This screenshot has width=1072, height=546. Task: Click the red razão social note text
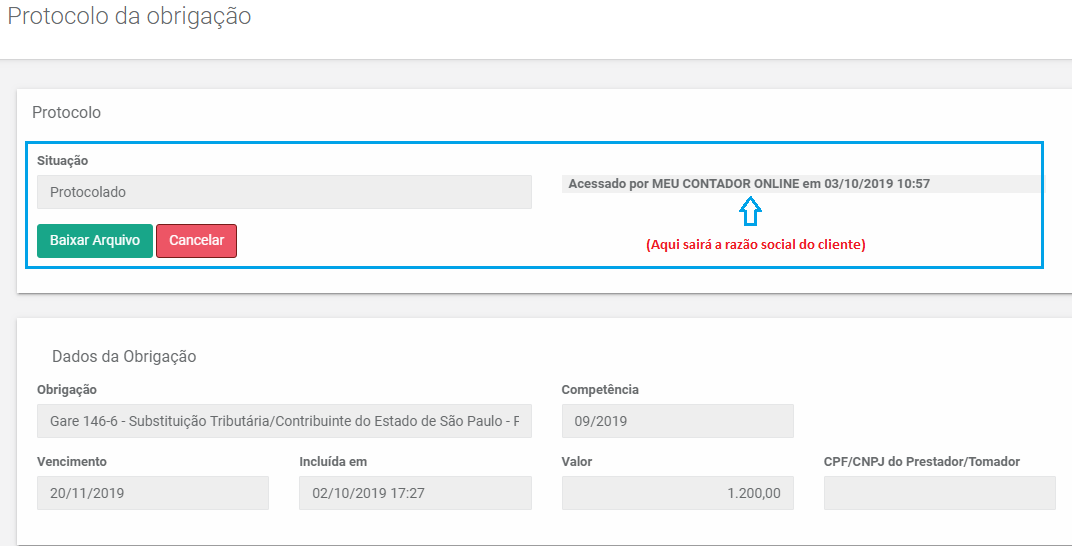(755, 245)
